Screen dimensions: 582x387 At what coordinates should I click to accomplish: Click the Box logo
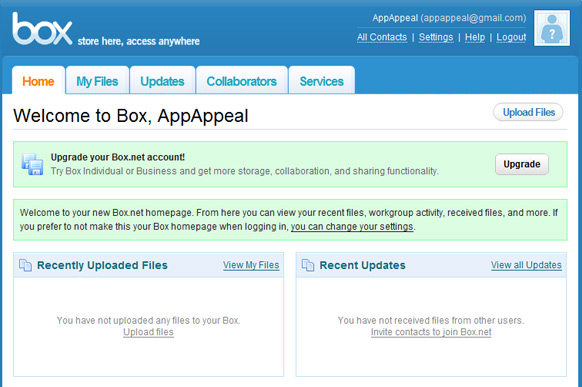(42, 29)
